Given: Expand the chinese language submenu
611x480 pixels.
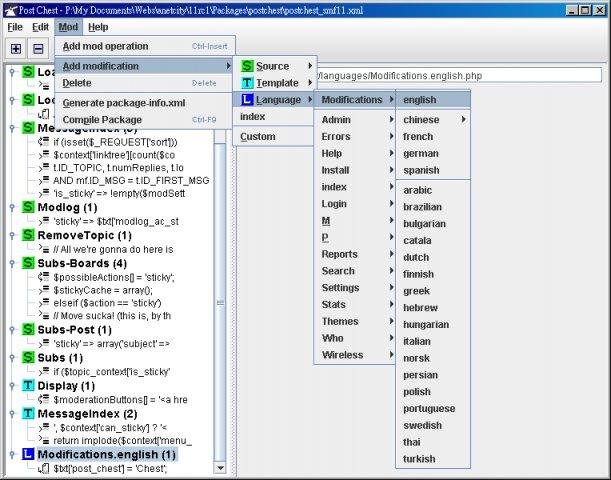Looking at the screenshot, I should [433, 120].
